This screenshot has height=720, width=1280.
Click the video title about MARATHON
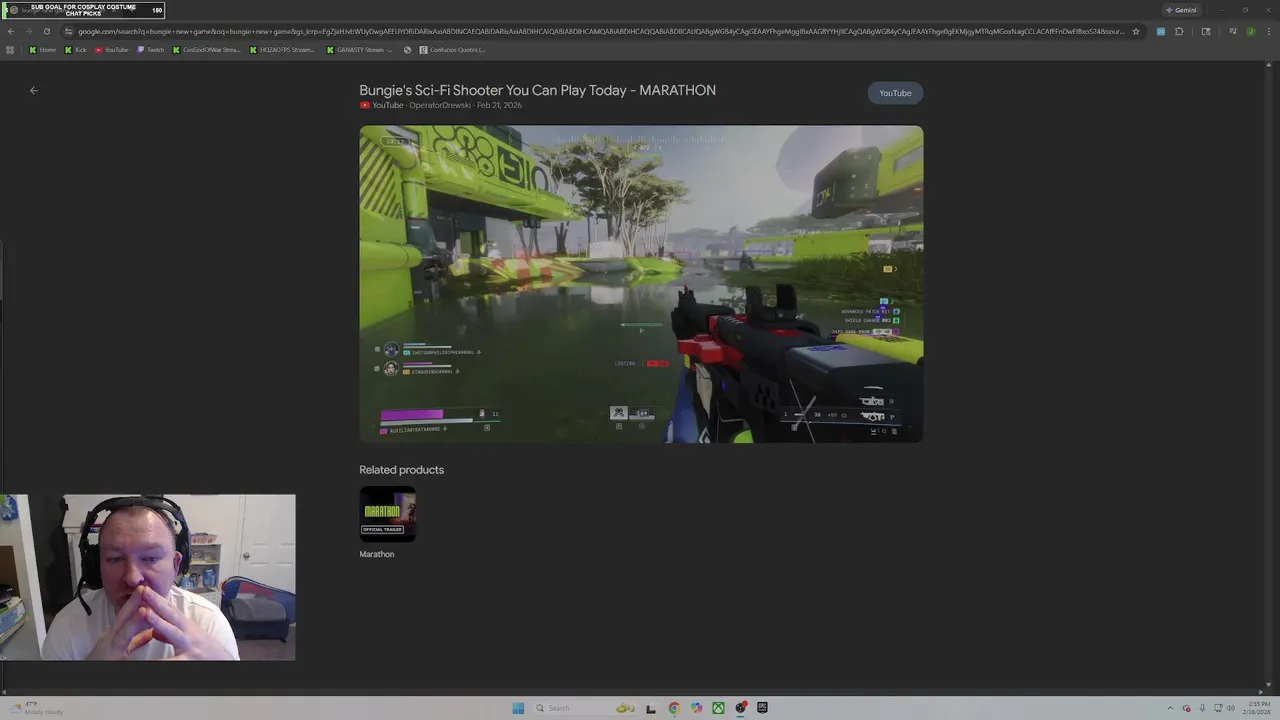537,90
